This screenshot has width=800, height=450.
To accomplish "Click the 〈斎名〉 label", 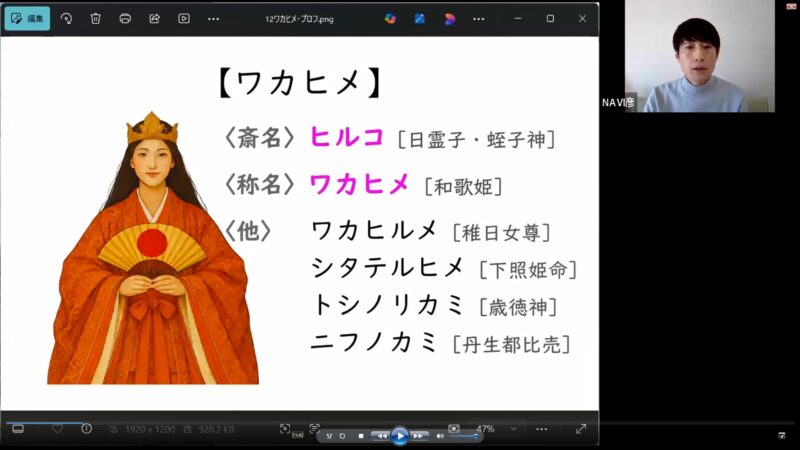I will pos(259,138).
